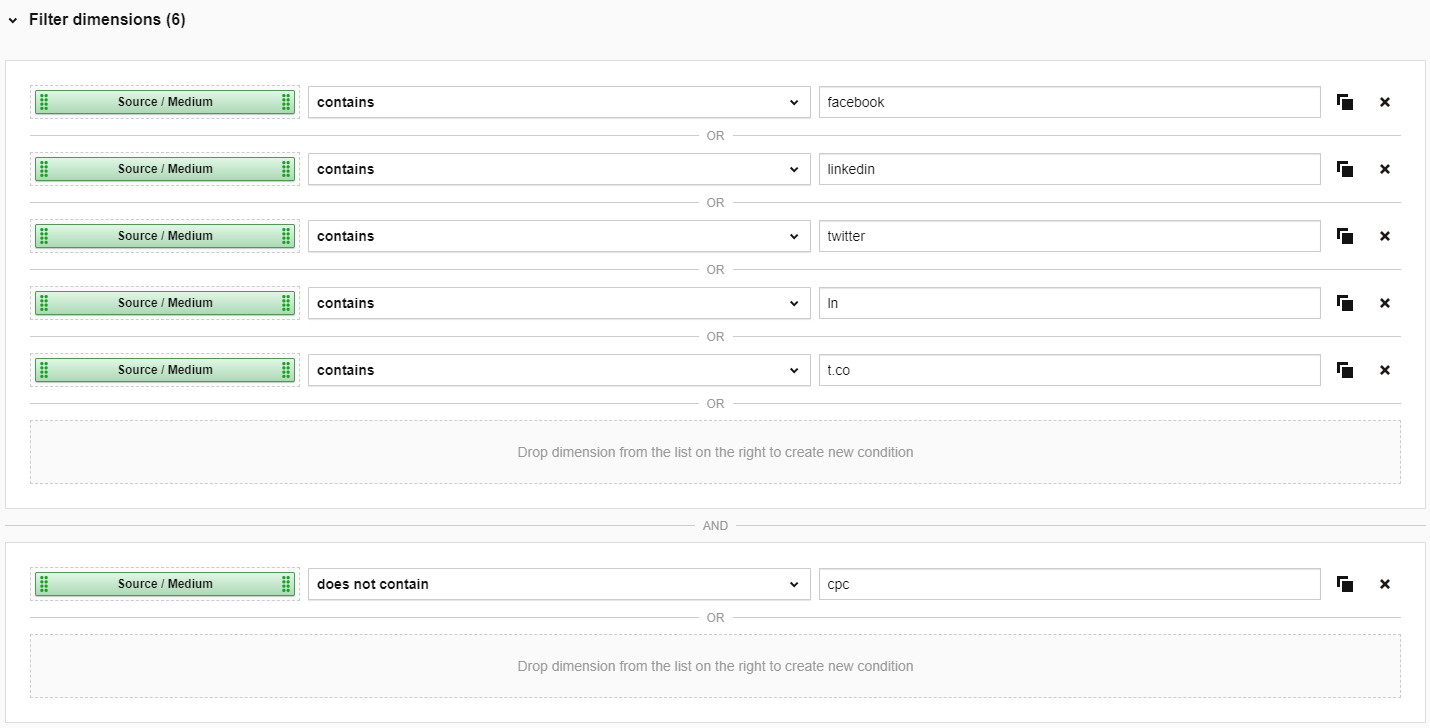Duplicate the linkedin filter condition
This screenshot has width=1430, height=728.
coord(1345,169)
